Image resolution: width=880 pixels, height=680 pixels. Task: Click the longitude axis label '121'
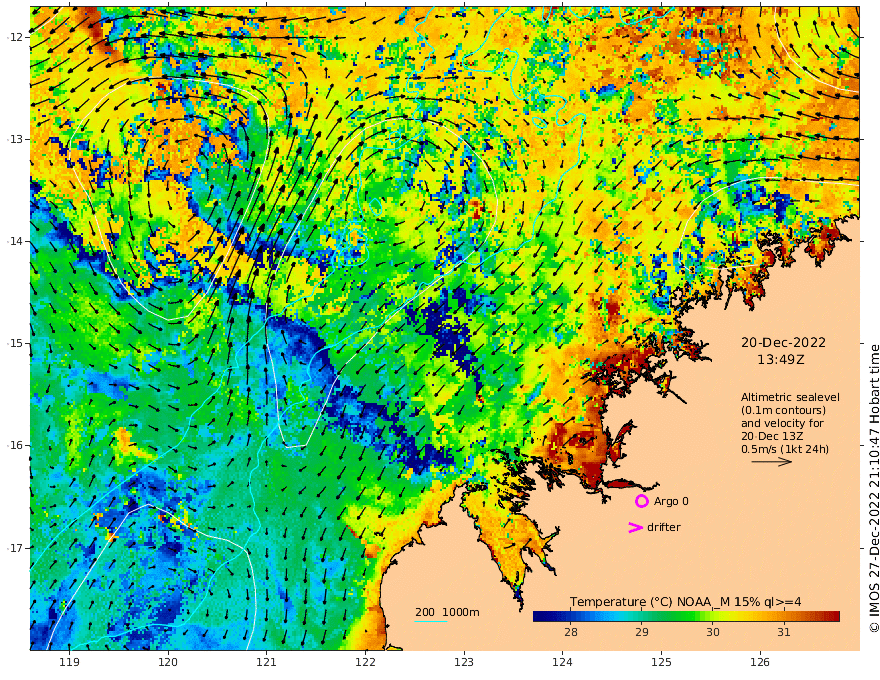point(267,663)
